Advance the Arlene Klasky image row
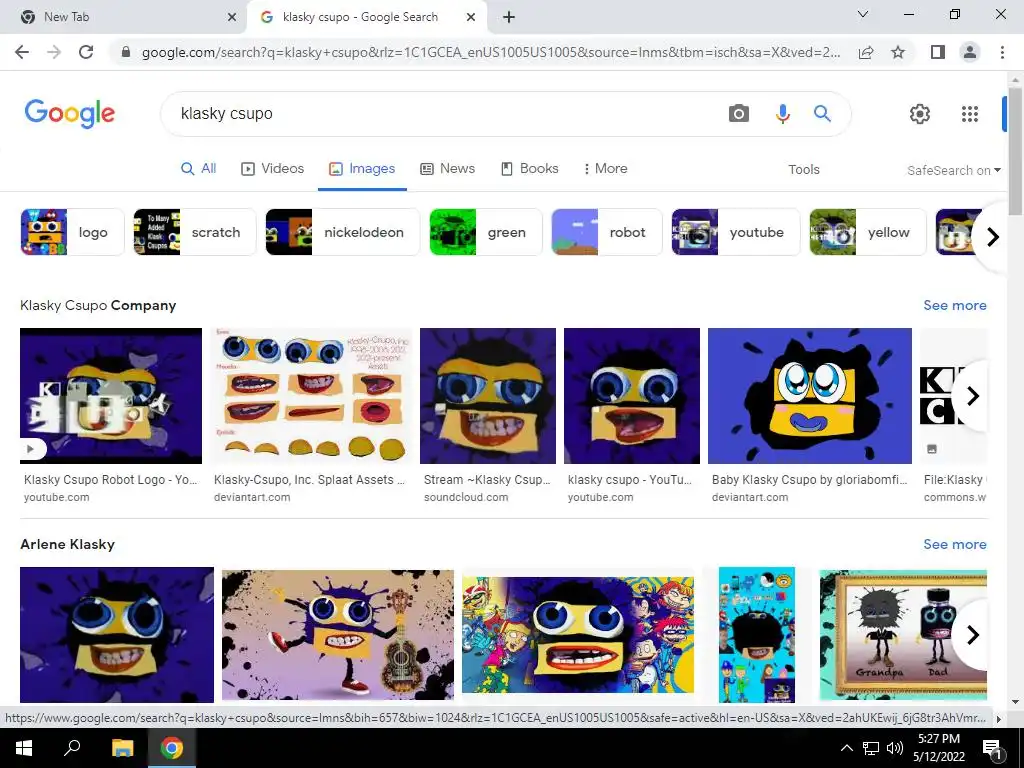This screenshot has height=768, width=1024. [x=972, y=635]
